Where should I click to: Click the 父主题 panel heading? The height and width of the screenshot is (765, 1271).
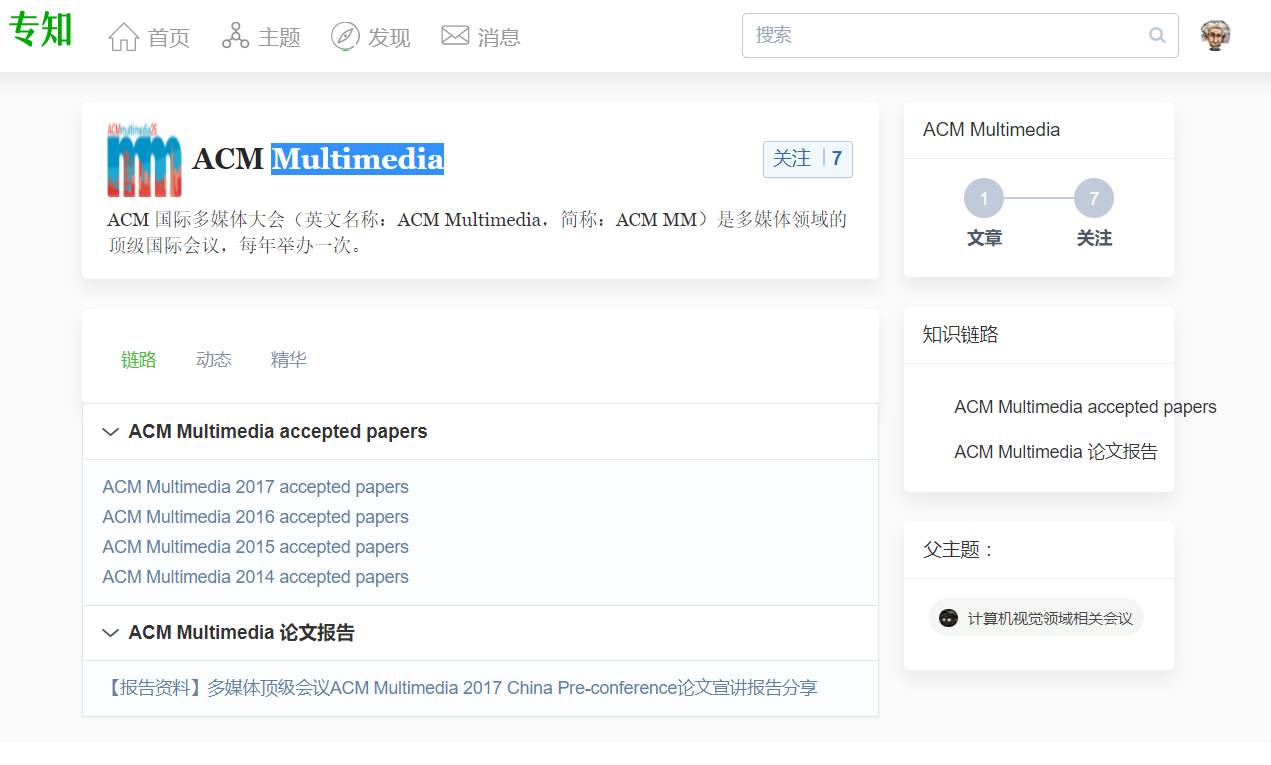tap(958, 550)
